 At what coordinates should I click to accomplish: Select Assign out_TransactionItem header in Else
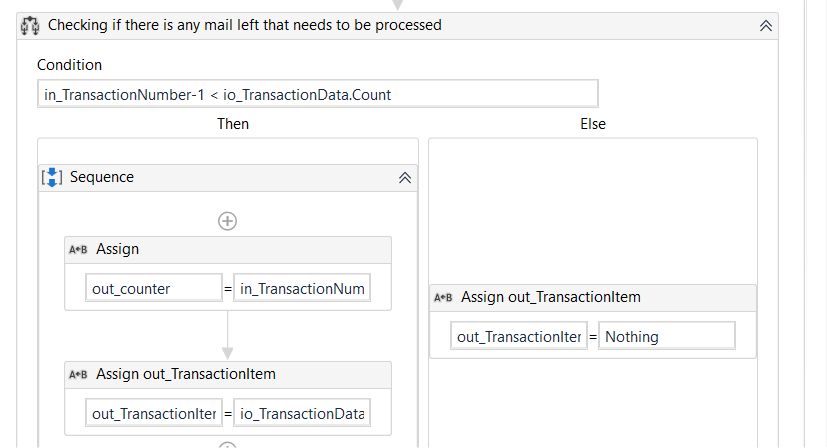click(550, 297)
